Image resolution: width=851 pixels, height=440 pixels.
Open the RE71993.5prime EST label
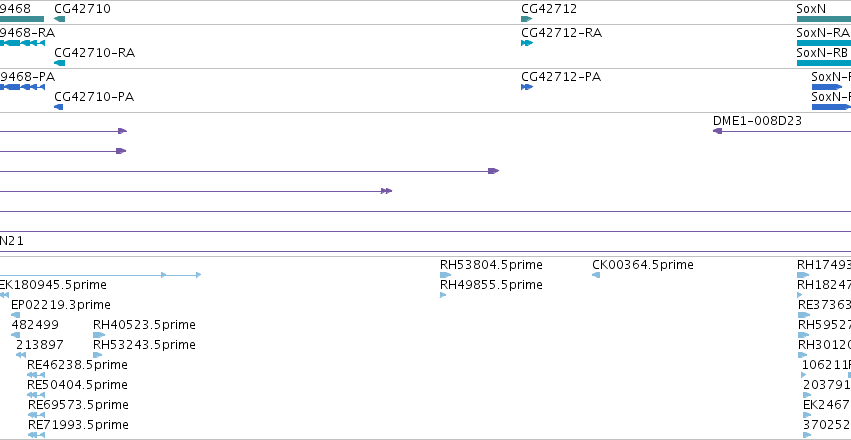(x=78, y=425)
